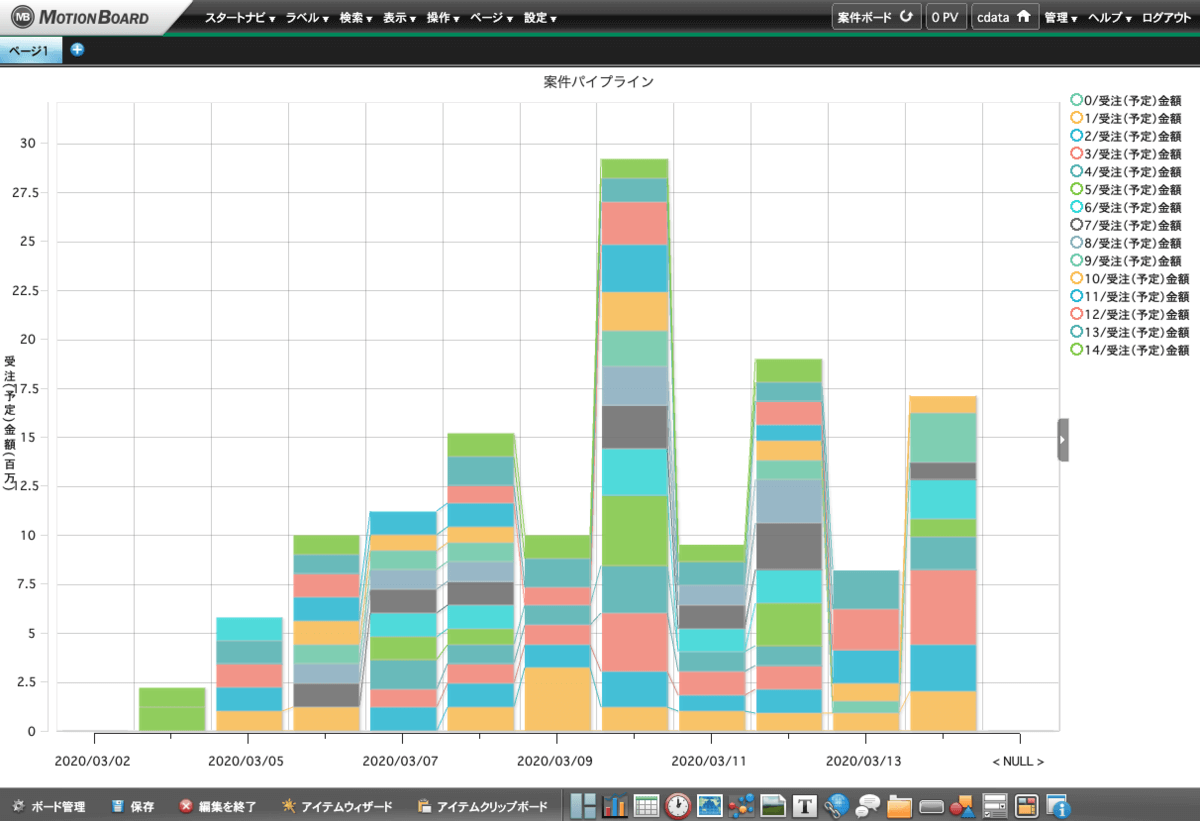Select the ページ1 tab

(30, 50)
